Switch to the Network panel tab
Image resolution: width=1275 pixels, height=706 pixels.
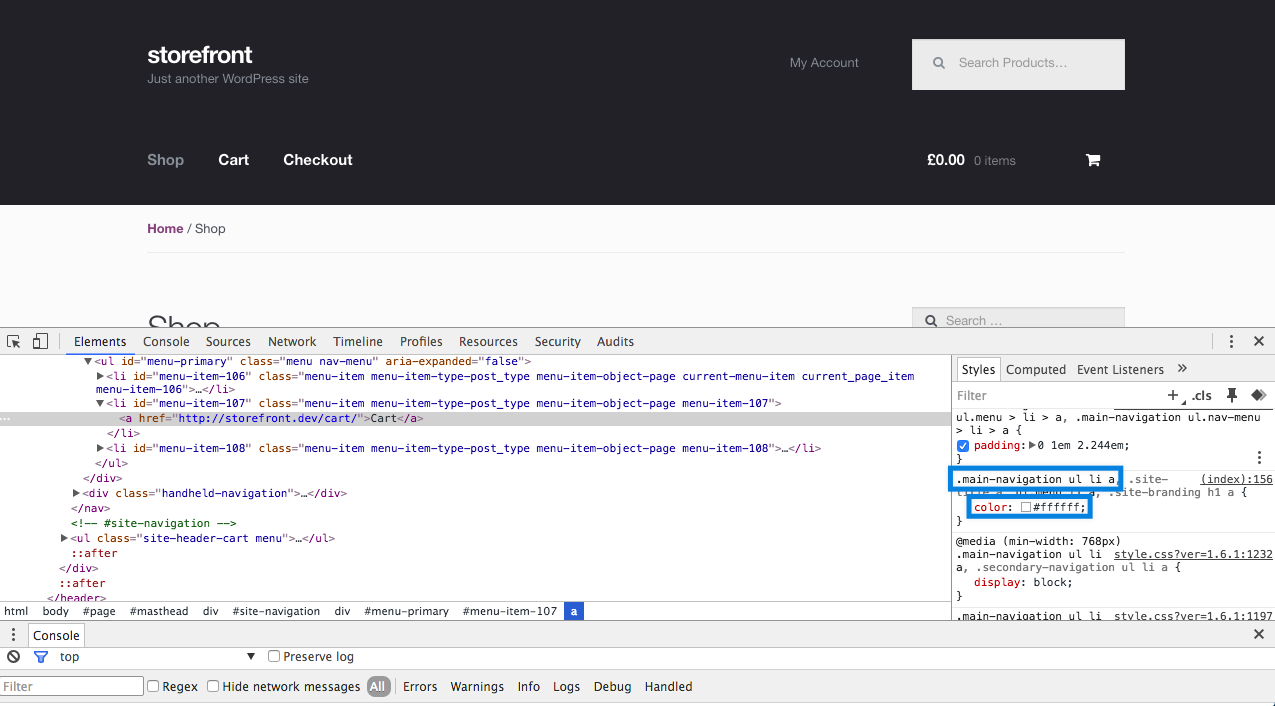click(x=292, y=341)
